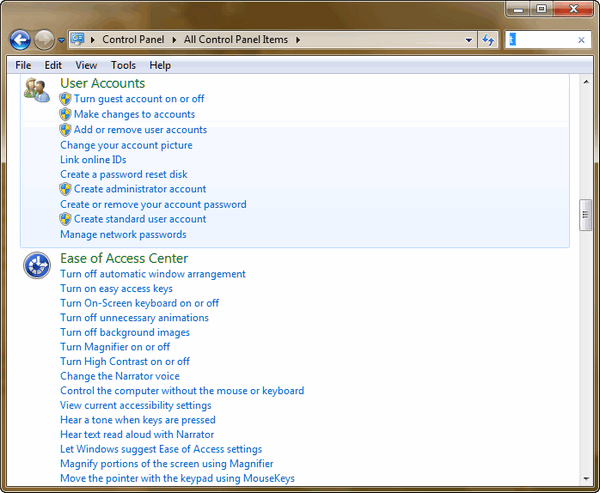The image size is (600, 493).
Task: Open Change the Narrator voice
Action: [x=120, y=376]
